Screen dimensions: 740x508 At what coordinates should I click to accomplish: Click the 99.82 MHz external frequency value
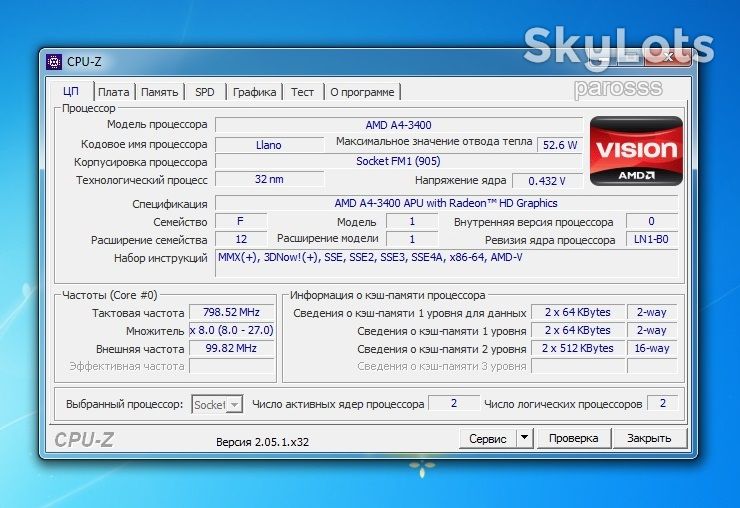pos(231,348)
